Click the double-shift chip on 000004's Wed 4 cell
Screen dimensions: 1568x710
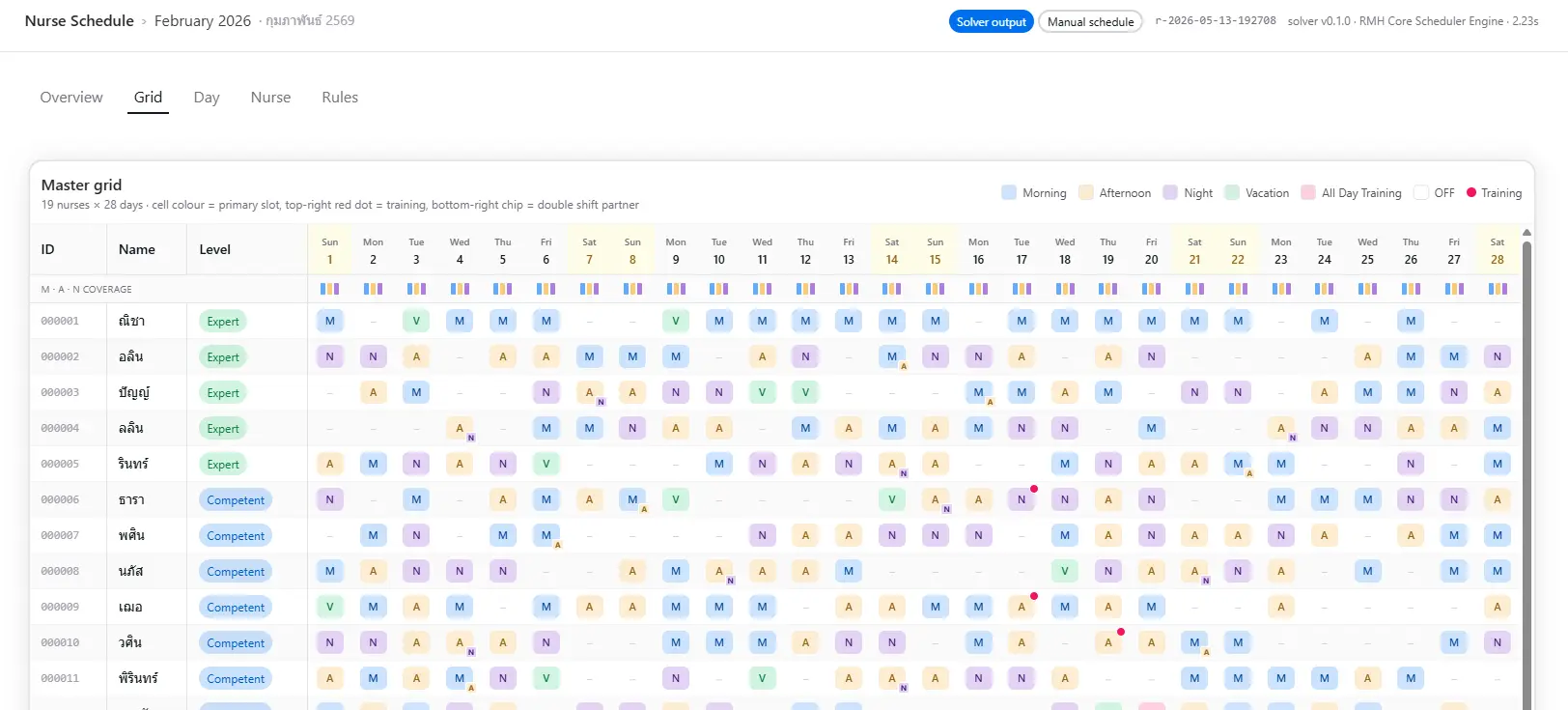click(x=471, y=438)
